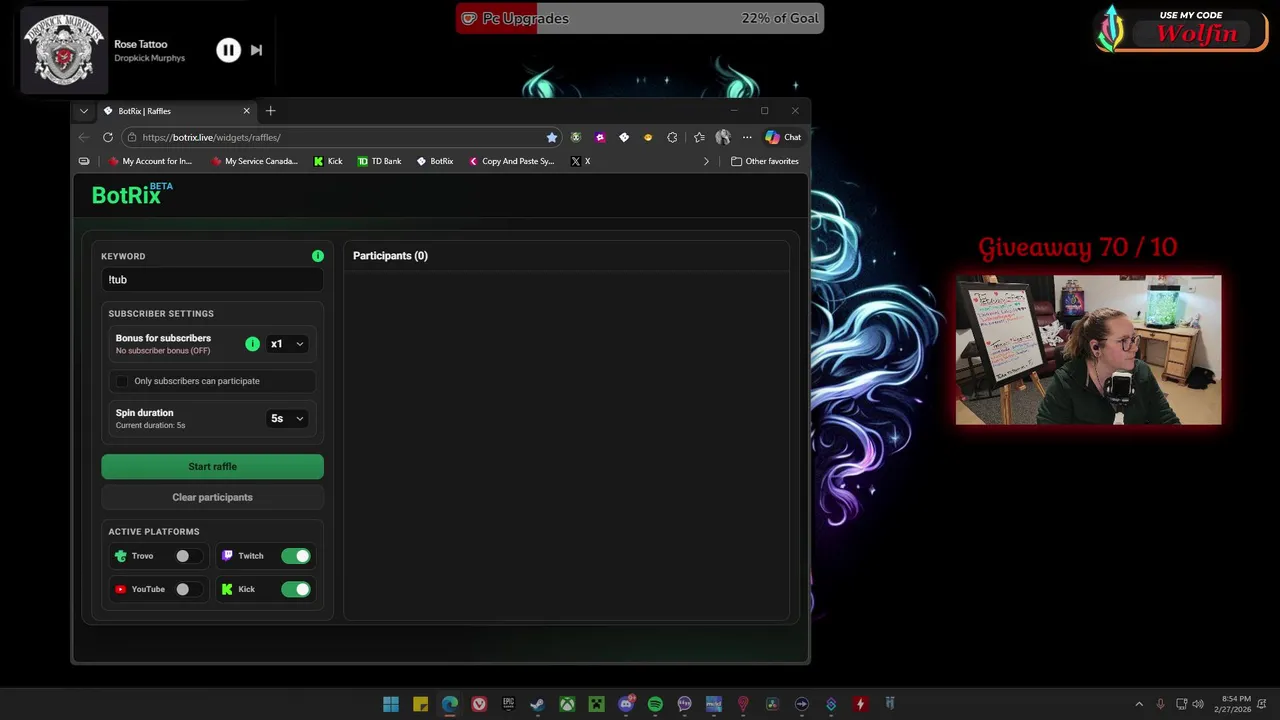1280x720 pixels.
Task: Open the Windows Start menu
Action: click(391, 704)
